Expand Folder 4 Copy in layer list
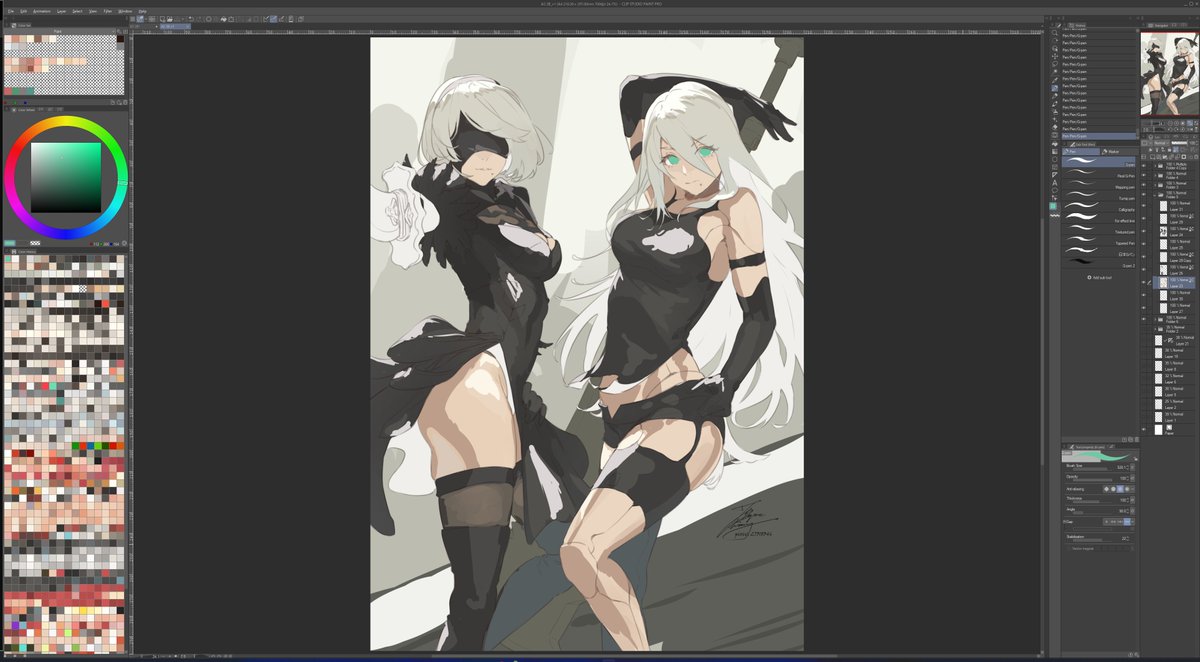The width and height of the screenshot is (1200, 662). pos(1155,166)
